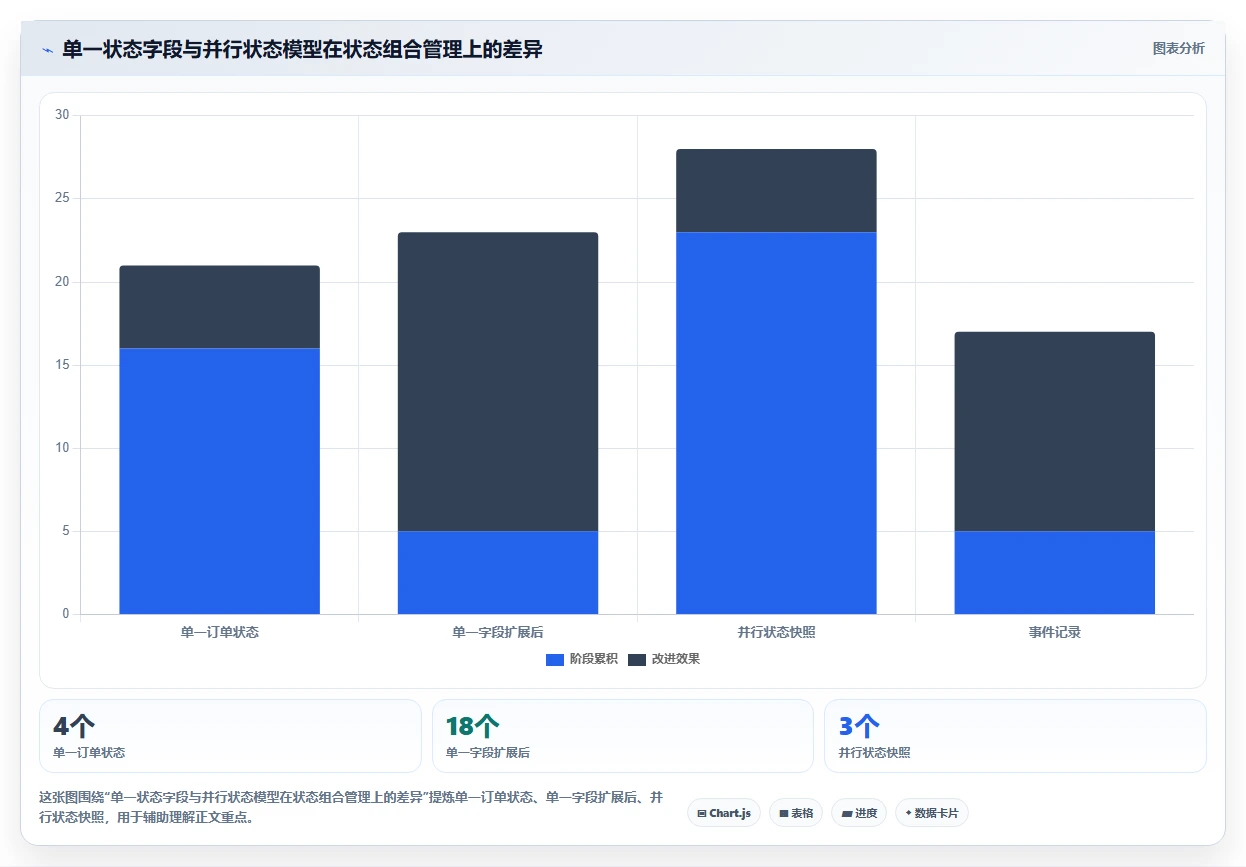Click the 单一字段扩展后 x-axis label

(498, 632)
